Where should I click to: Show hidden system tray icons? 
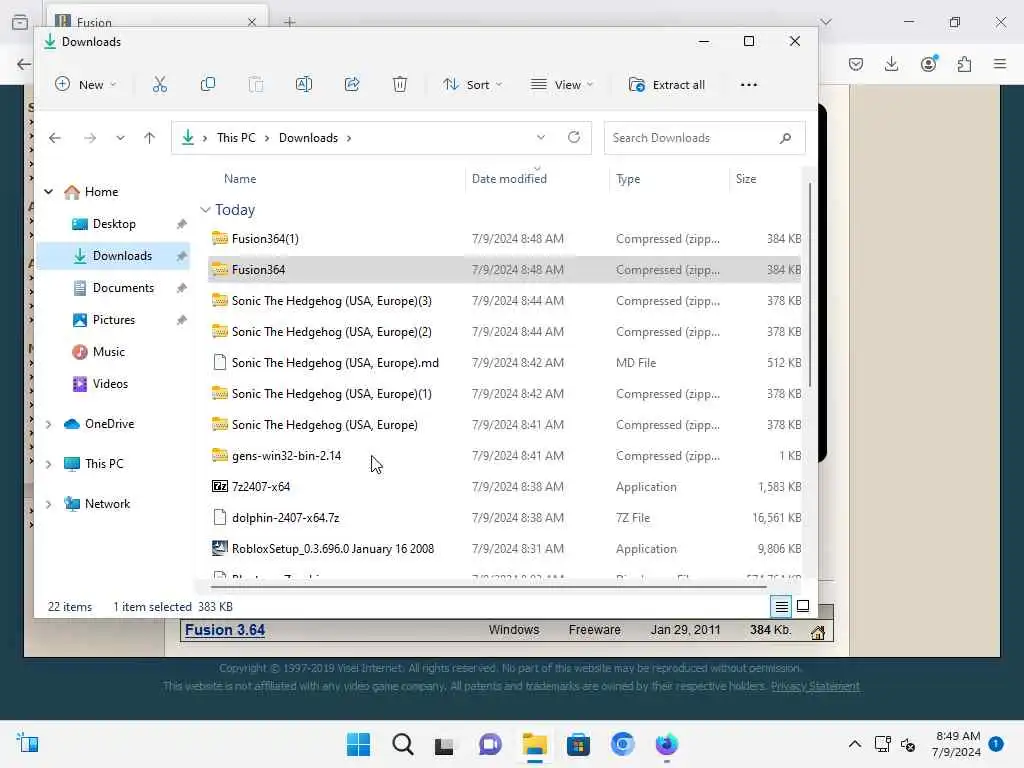coord(854,744)
